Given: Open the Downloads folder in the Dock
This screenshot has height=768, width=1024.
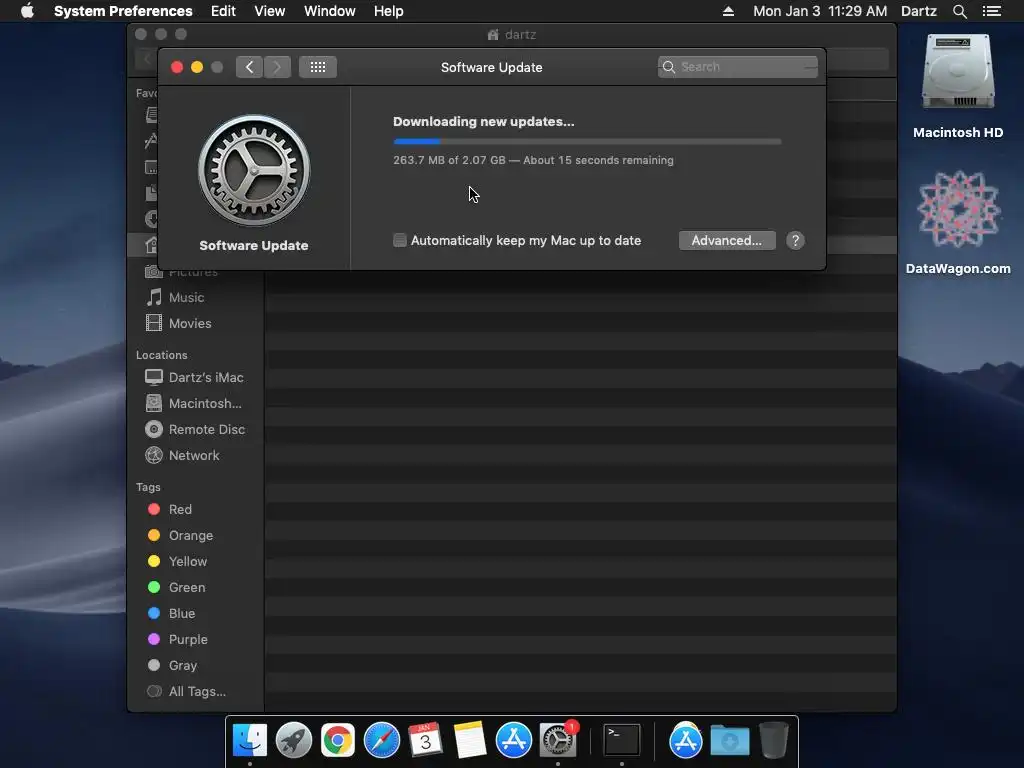Looking at the screenshot, I should click(729, 740).
